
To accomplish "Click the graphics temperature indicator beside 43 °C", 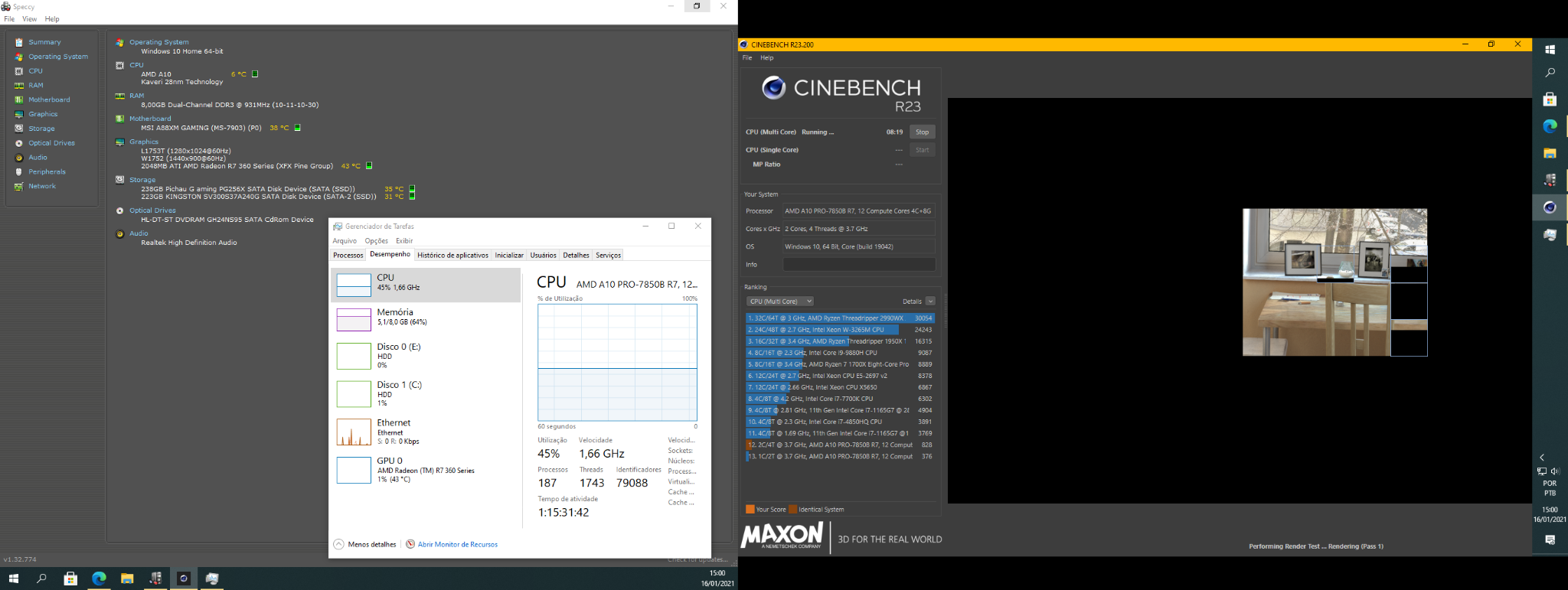I will pyautogui.click(x=369, y=166).
